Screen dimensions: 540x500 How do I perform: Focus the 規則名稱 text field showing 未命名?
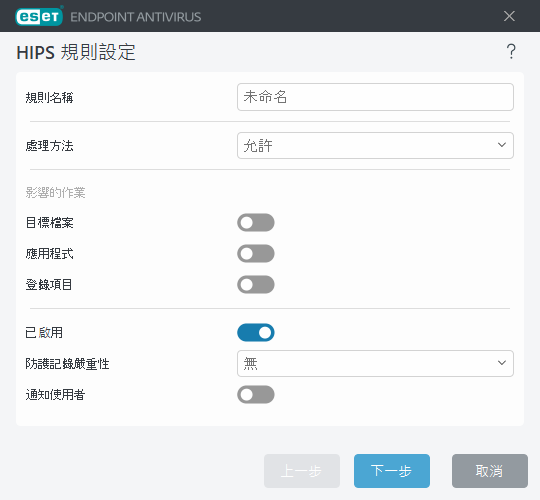point(375,97)
